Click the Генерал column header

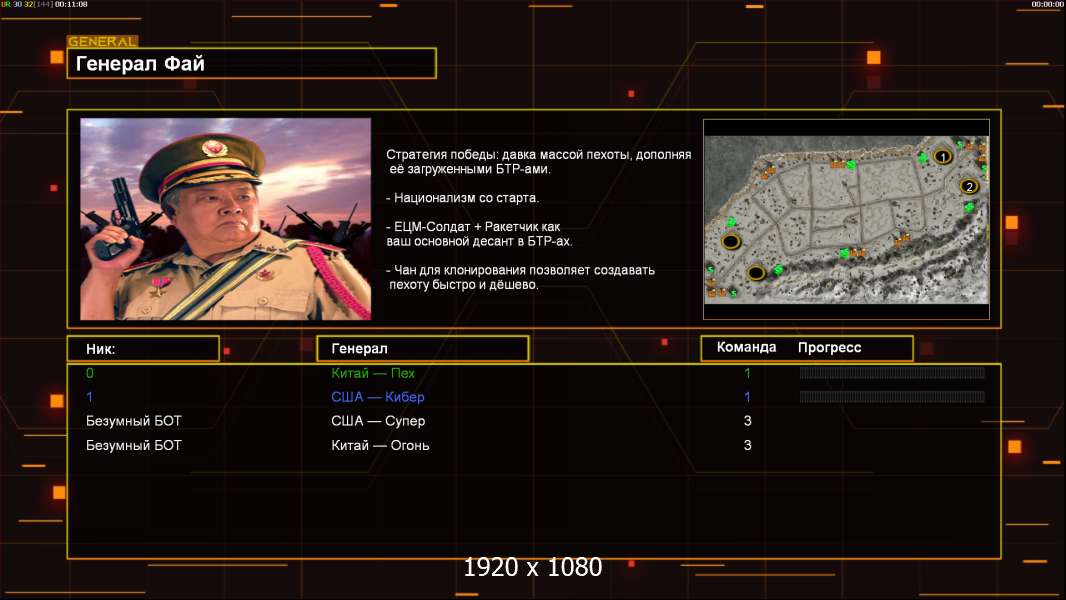pyautogui.click(x=422, y=348)
